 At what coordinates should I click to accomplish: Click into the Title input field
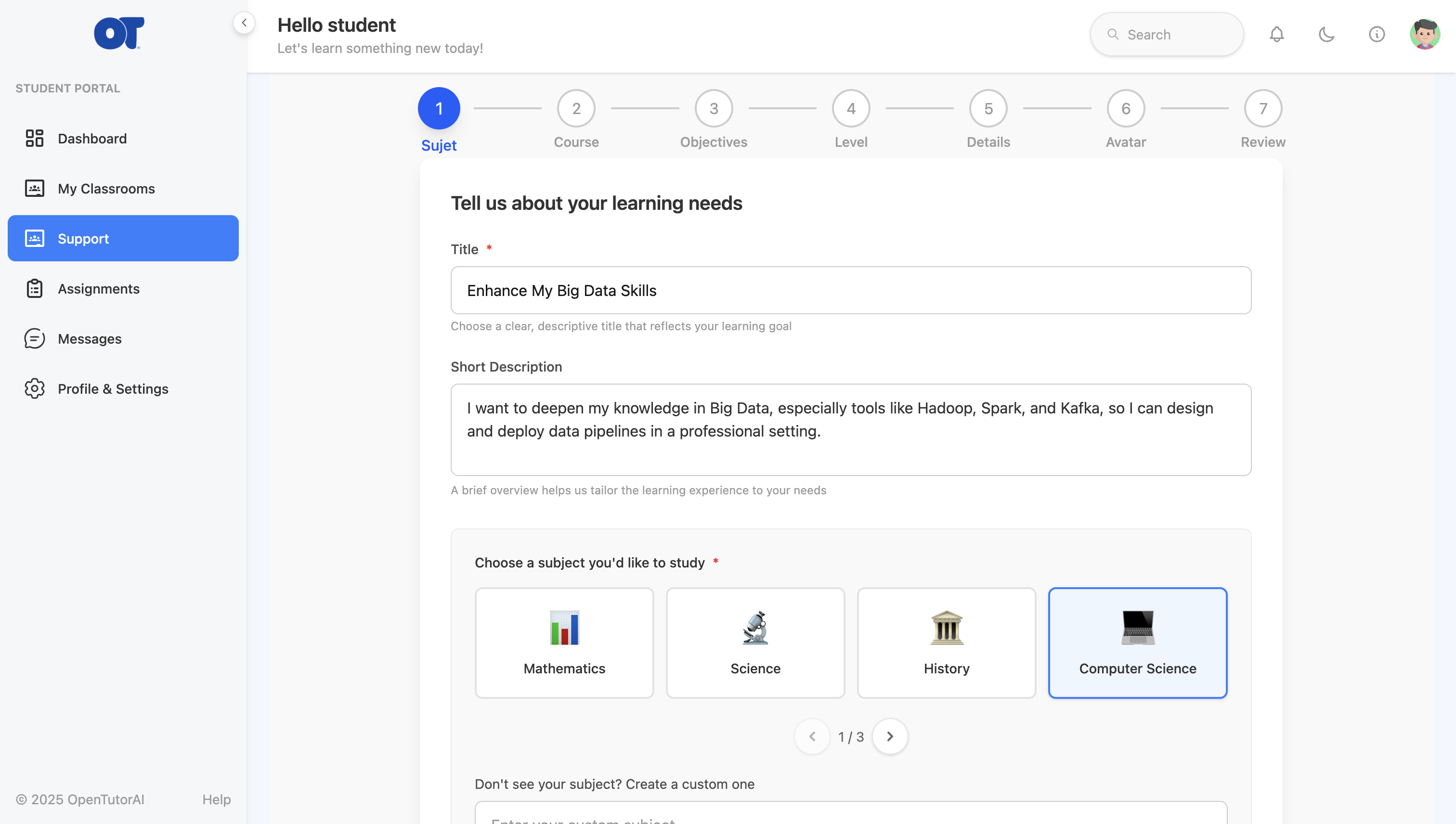[850, 290]
